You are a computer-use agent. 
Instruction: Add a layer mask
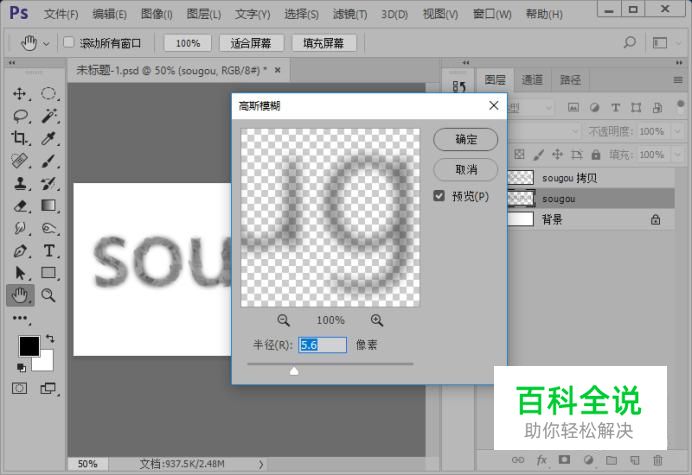point(564,460)
